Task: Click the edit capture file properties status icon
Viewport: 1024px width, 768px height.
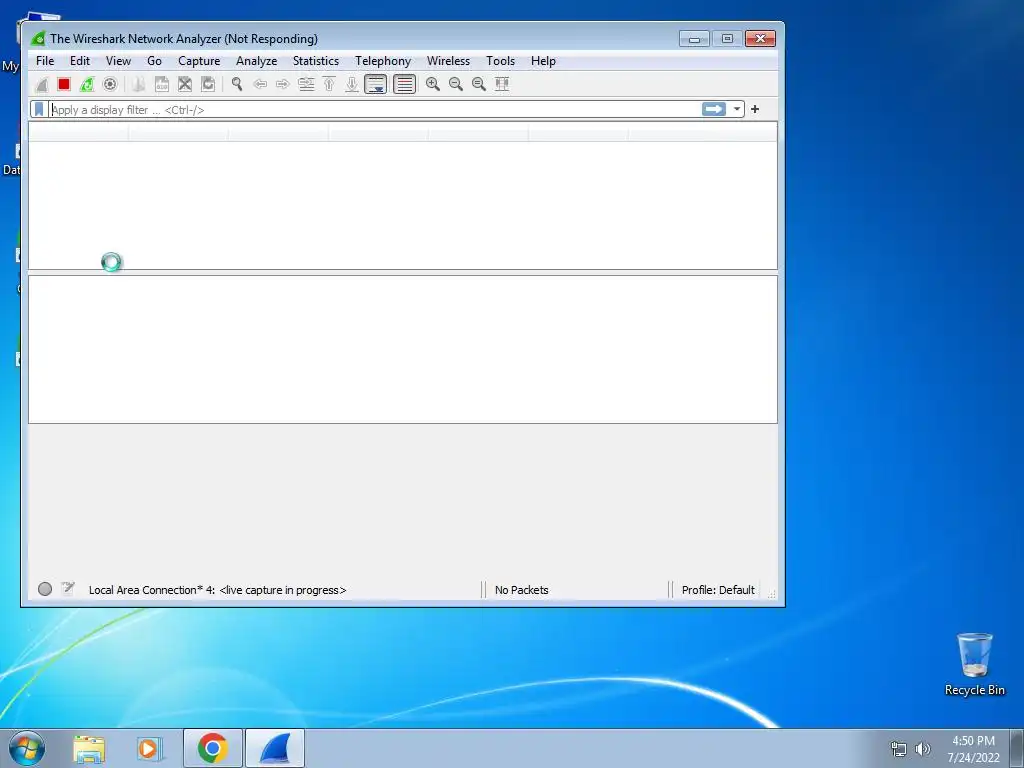Action: coord(68,589)
